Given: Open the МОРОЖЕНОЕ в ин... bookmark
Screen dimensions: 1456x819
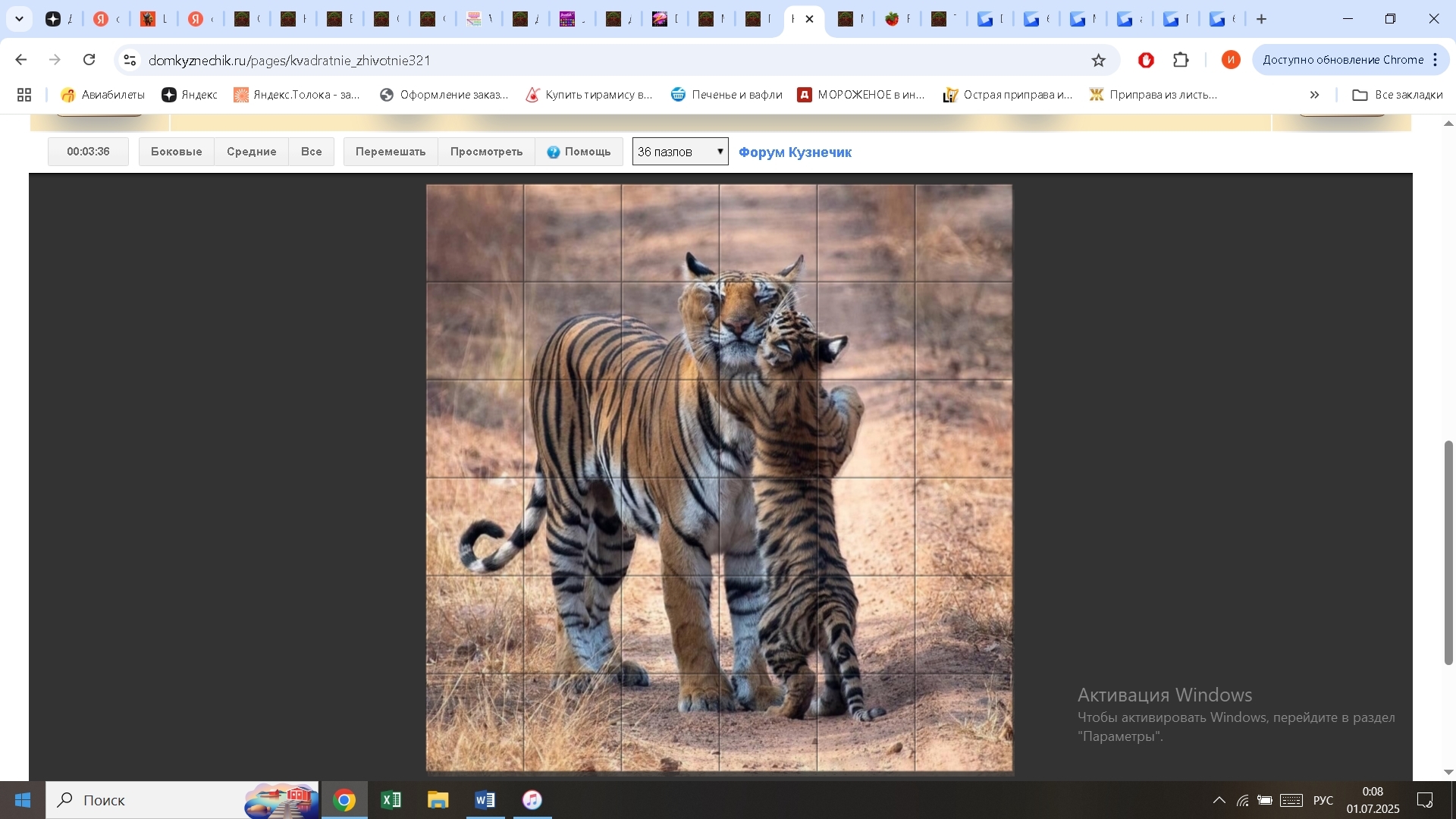Looking at the screenshot, I should click(x=861, y=95).
